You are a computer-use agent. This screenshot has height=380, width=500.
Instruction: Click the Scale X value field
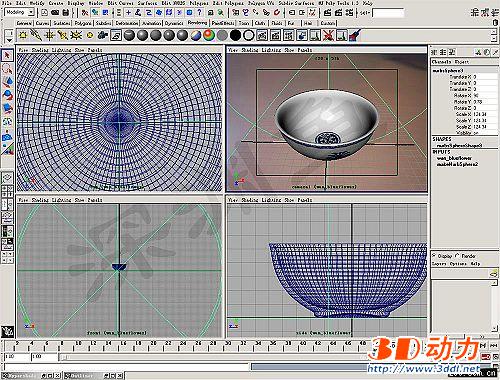[485, 114]
